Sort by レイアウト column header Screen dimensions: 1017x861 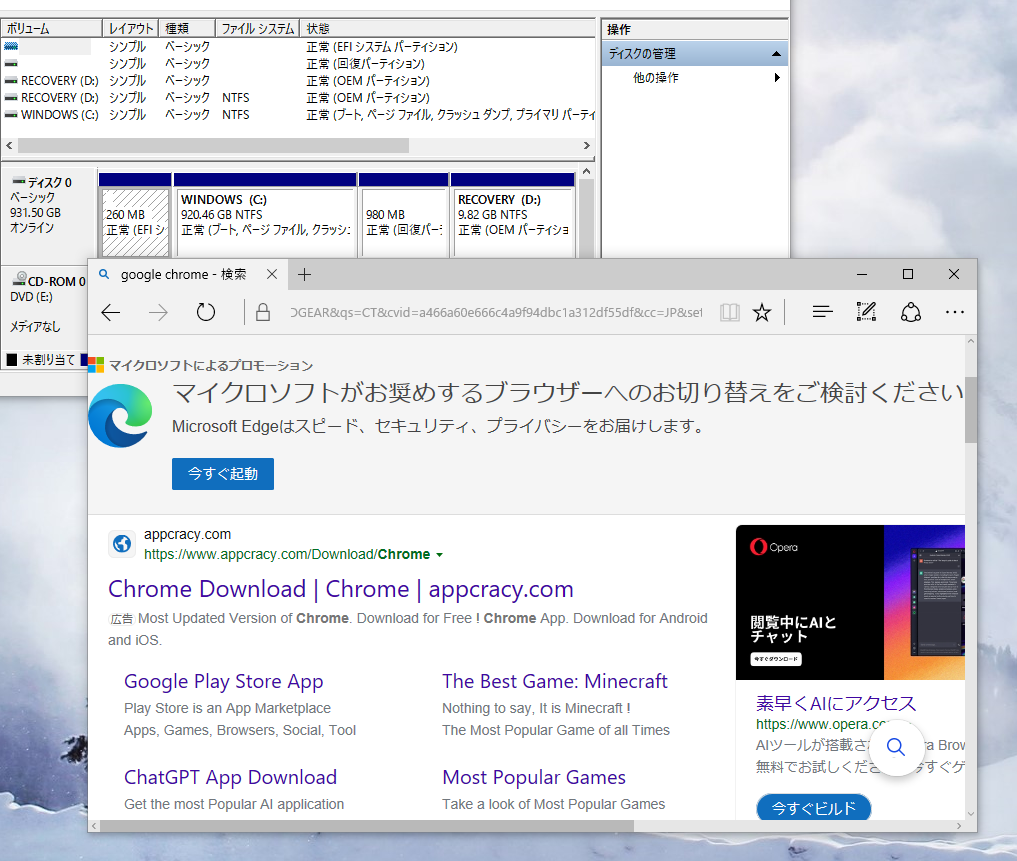(131, 29)
